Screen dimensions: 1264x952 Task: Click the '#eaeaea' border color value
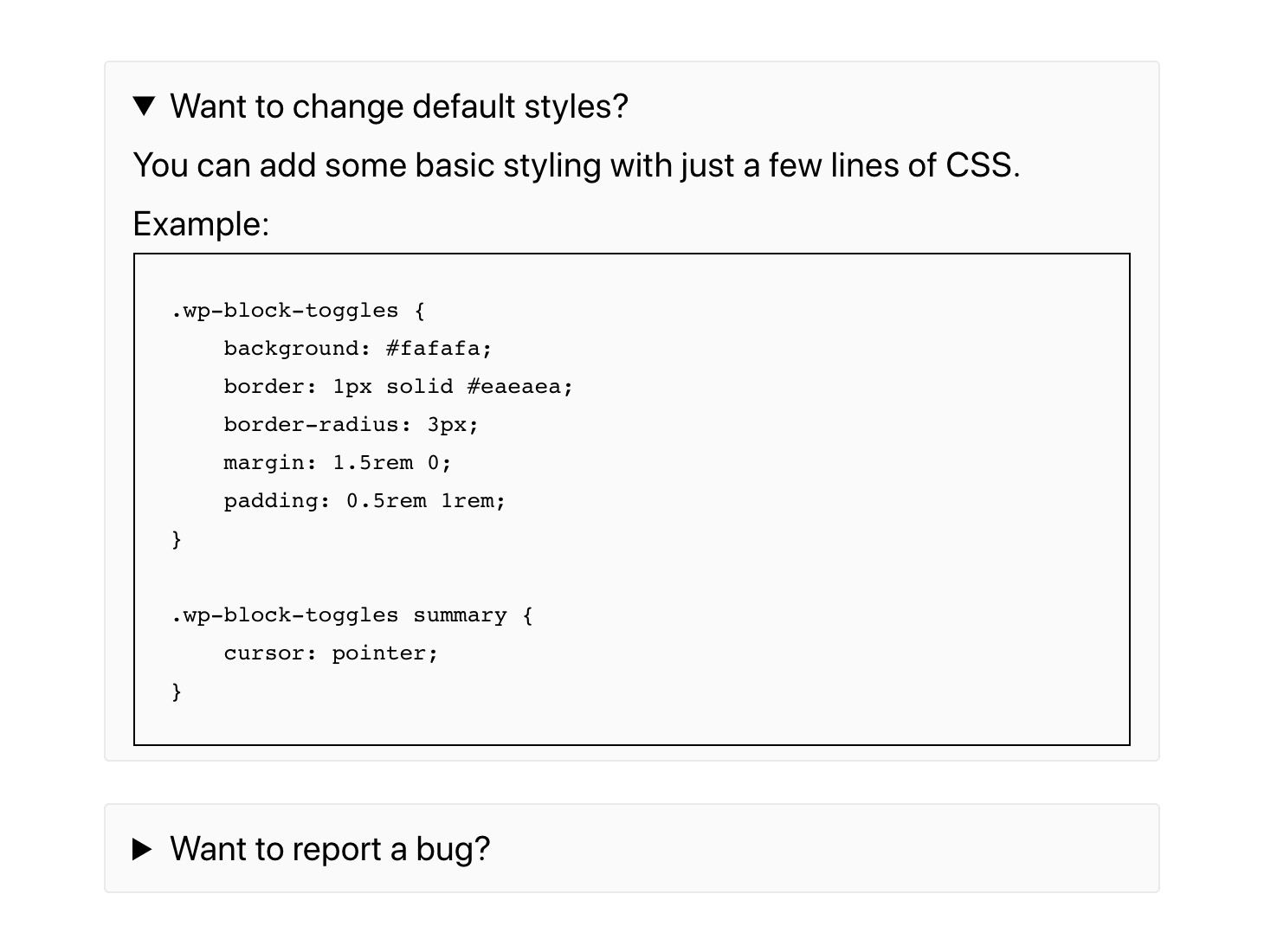(514, 387)
